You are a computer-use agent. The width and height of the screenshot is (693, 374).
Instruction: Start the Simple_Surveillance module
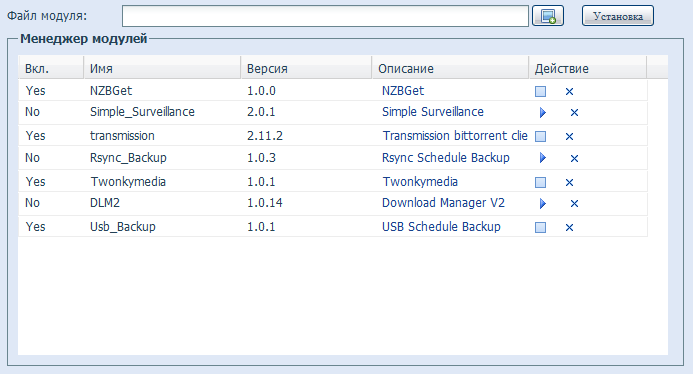tap(542, 113)
